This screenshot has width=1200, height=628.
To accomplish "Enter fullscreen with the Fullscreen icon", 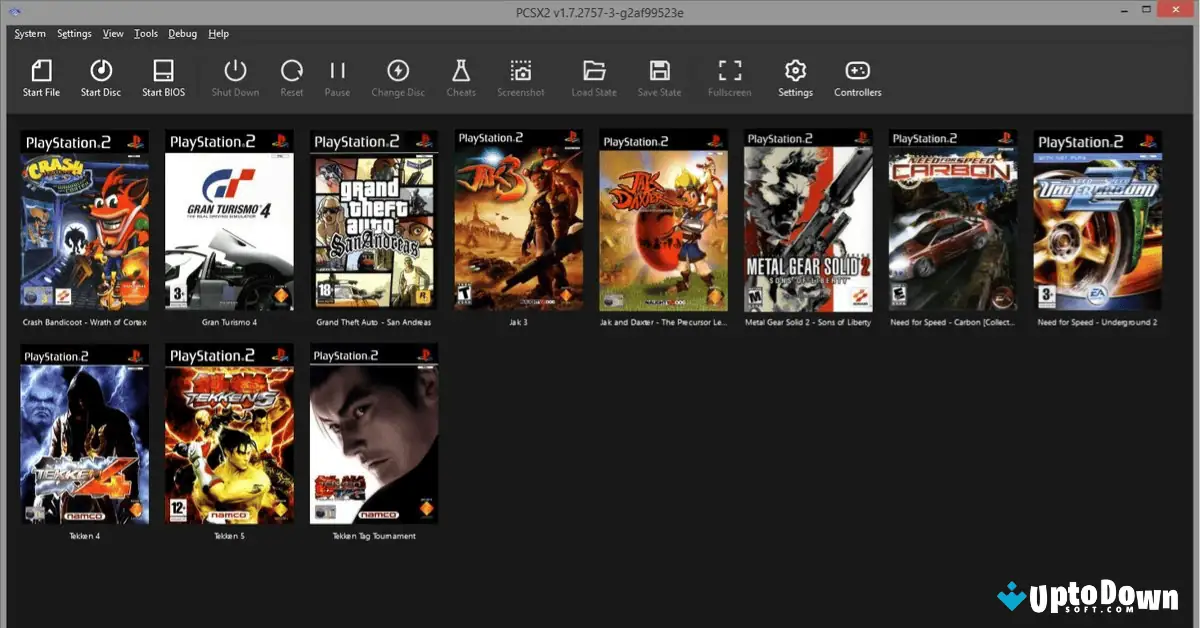I will pos(729,73).
